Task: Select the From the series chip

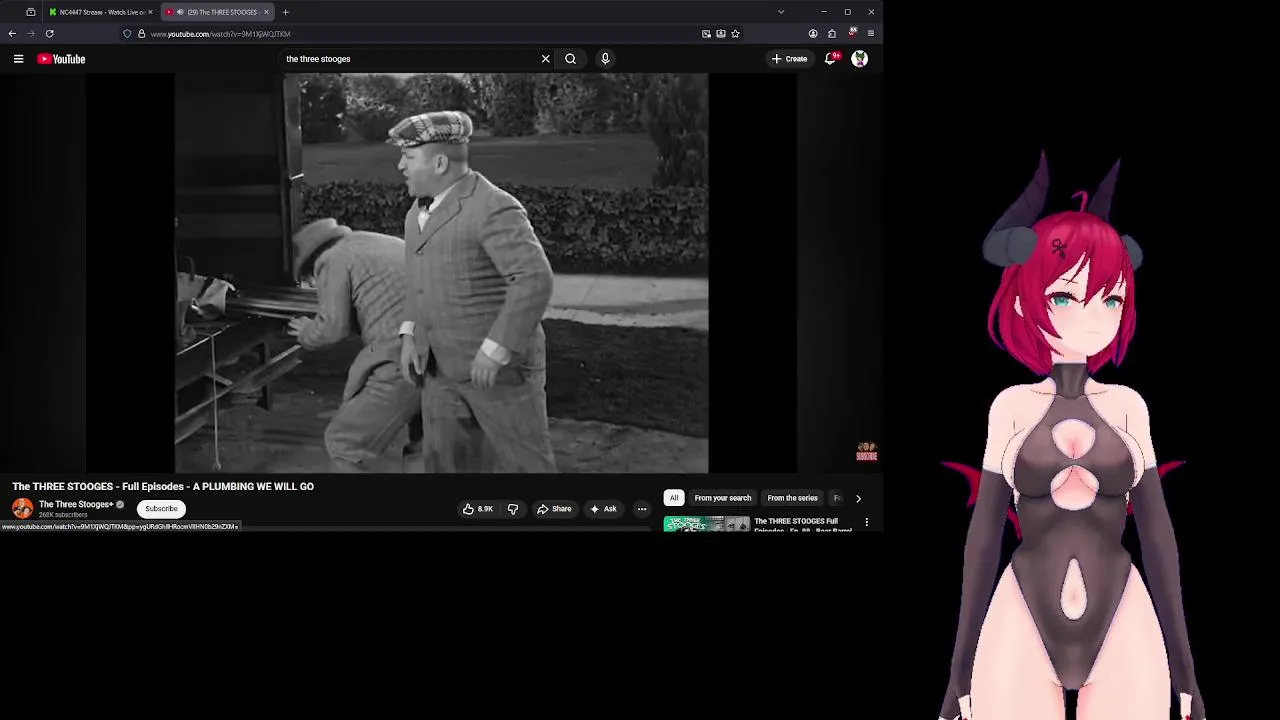Action: (792, 498)
